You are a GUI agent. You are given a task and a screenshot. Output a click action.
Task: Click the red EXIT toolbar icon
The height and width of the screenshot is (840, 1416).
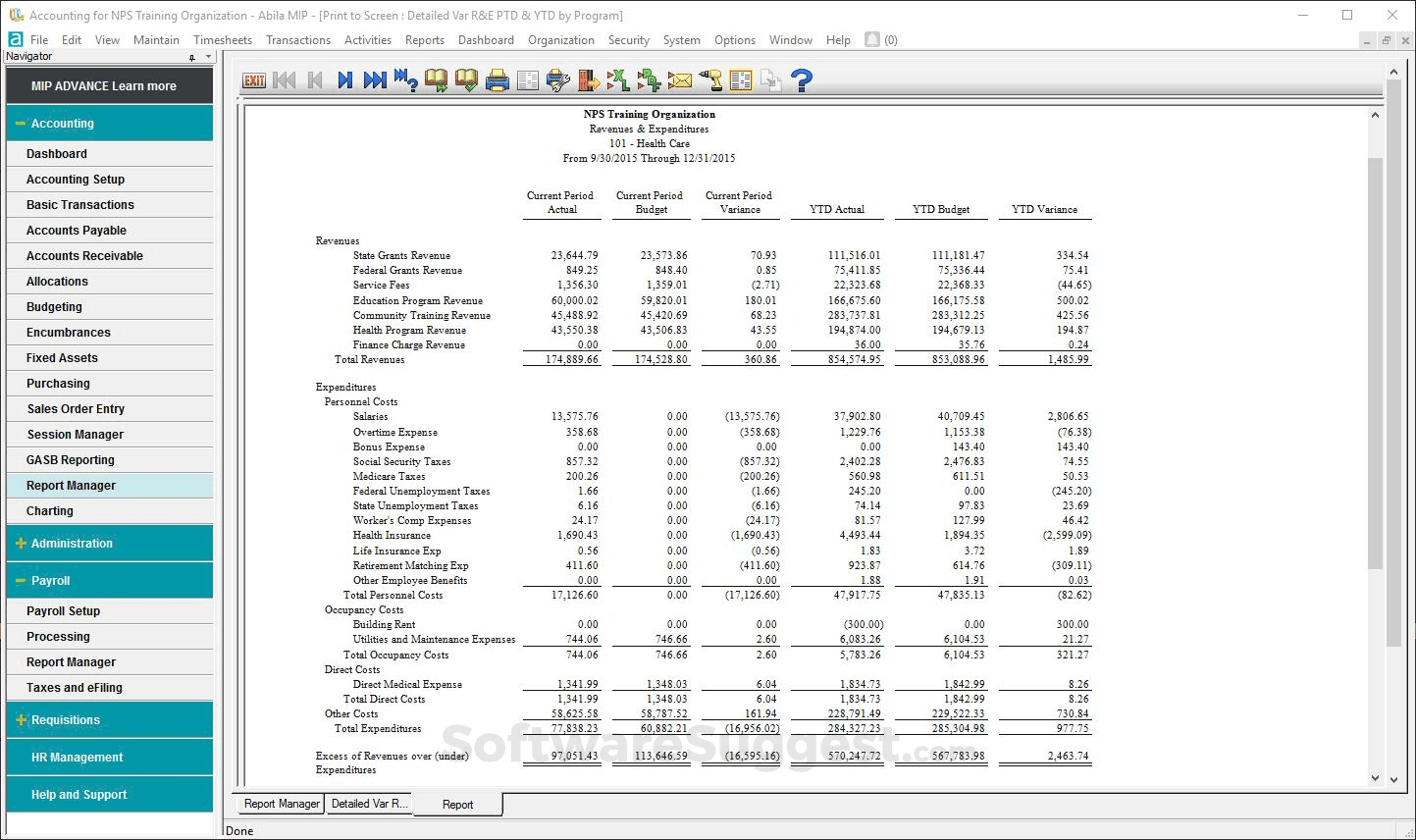coord(254,80)
